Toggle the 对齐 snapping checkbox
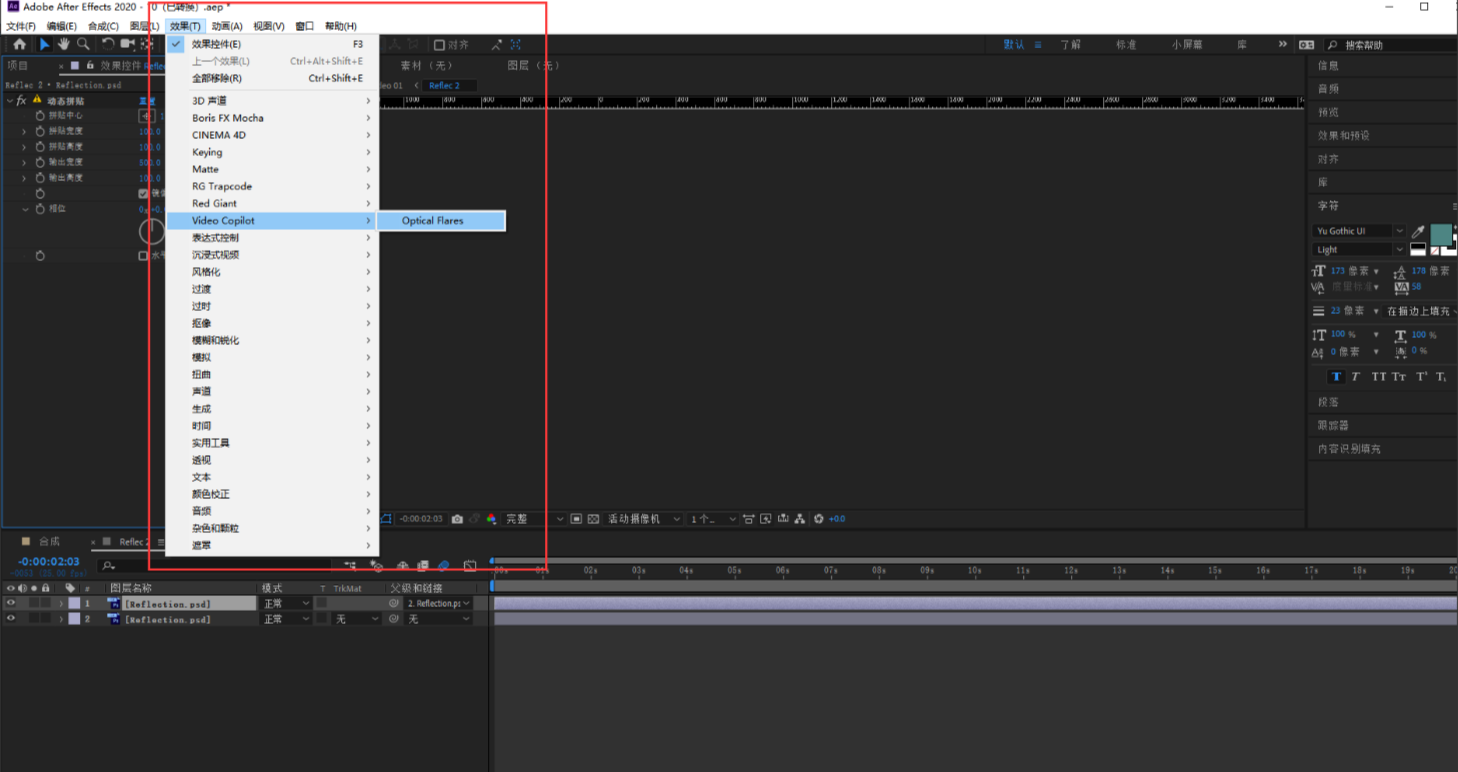The height and width of the screenshot is (772, 1458). [x=439, y=45]
